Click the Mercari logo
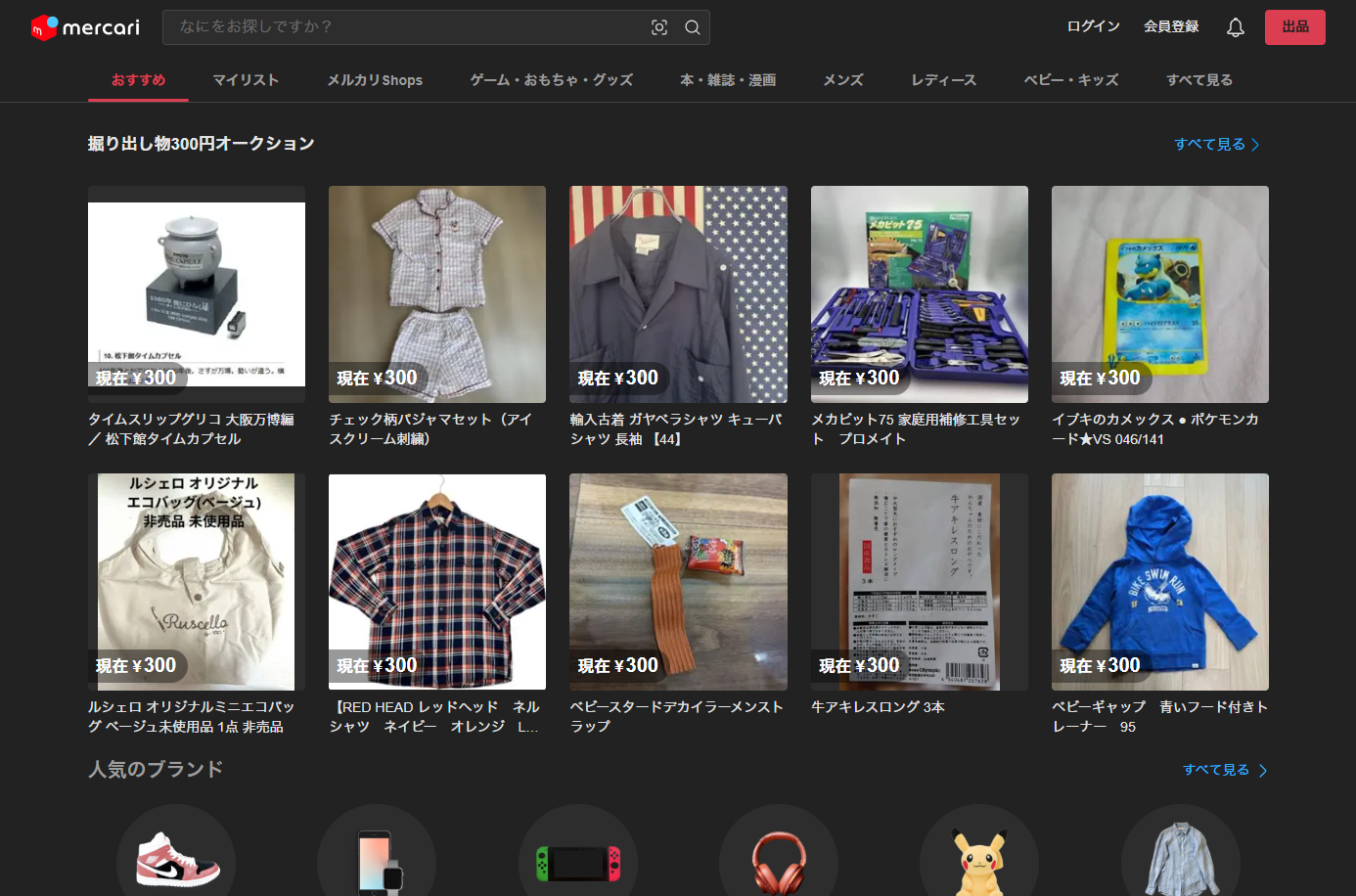This screenshot has height=896, width=1356. tap(85, 27)
